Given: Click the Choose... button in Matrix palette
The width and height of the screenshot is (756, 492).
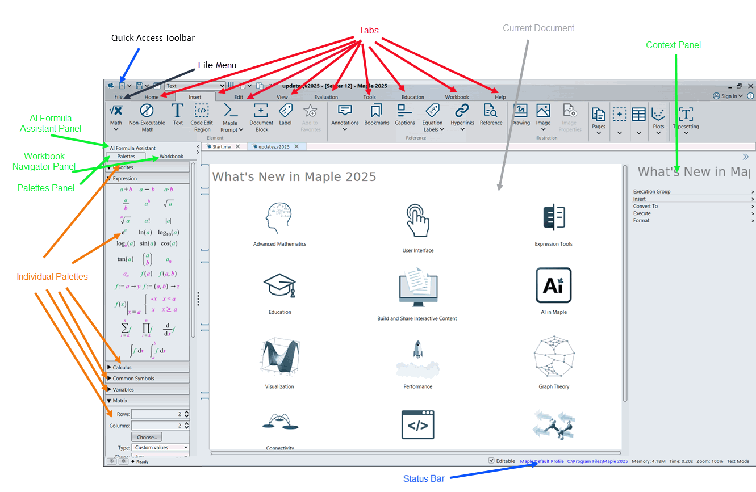Looking at the screenshot, I should coord(148,436).
